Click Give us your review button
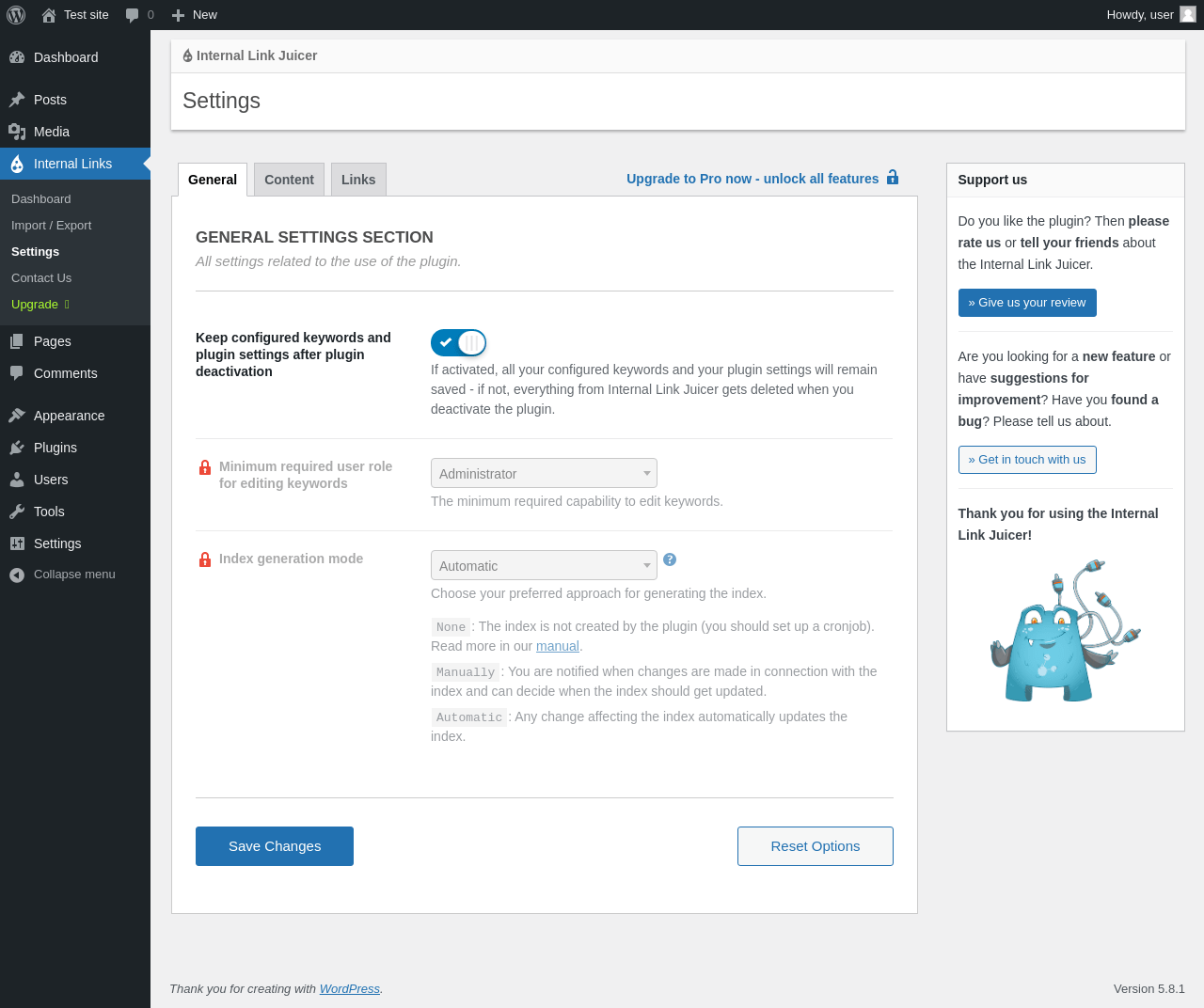The image size is (1204, 1008). coord(1027,303)
